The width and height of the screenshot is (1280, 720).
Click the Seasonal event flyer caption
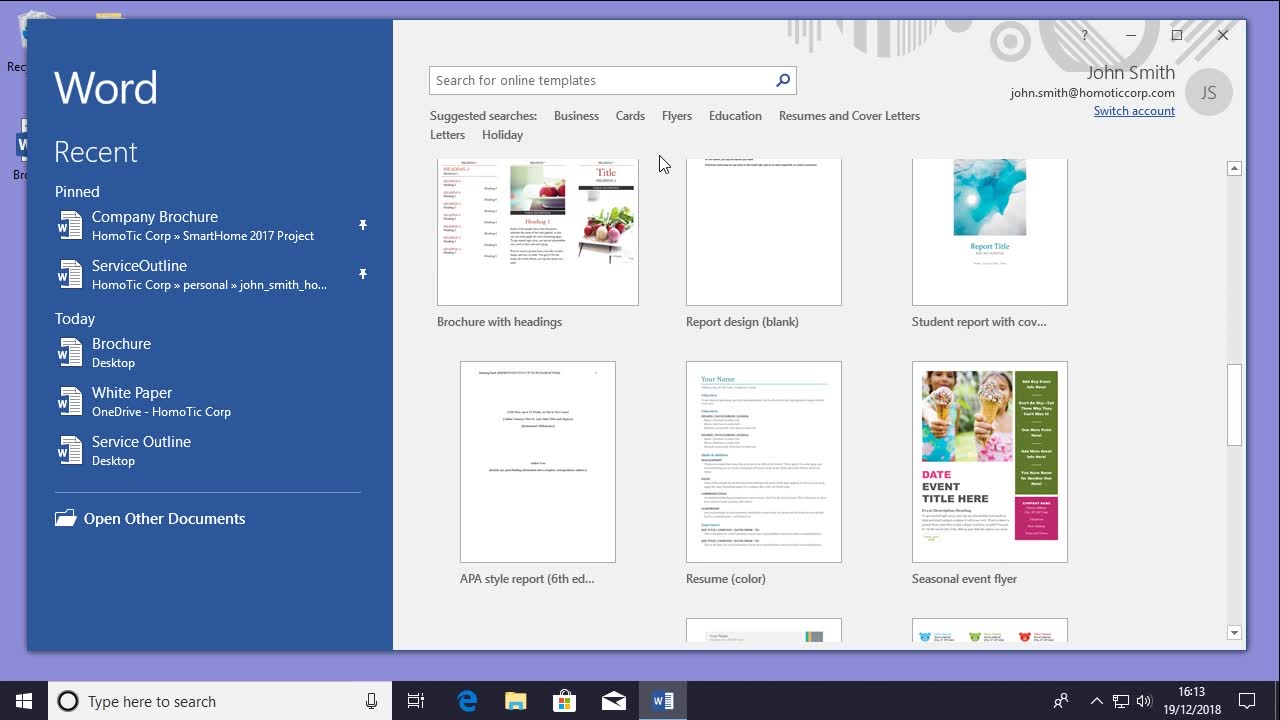point(964,579)
